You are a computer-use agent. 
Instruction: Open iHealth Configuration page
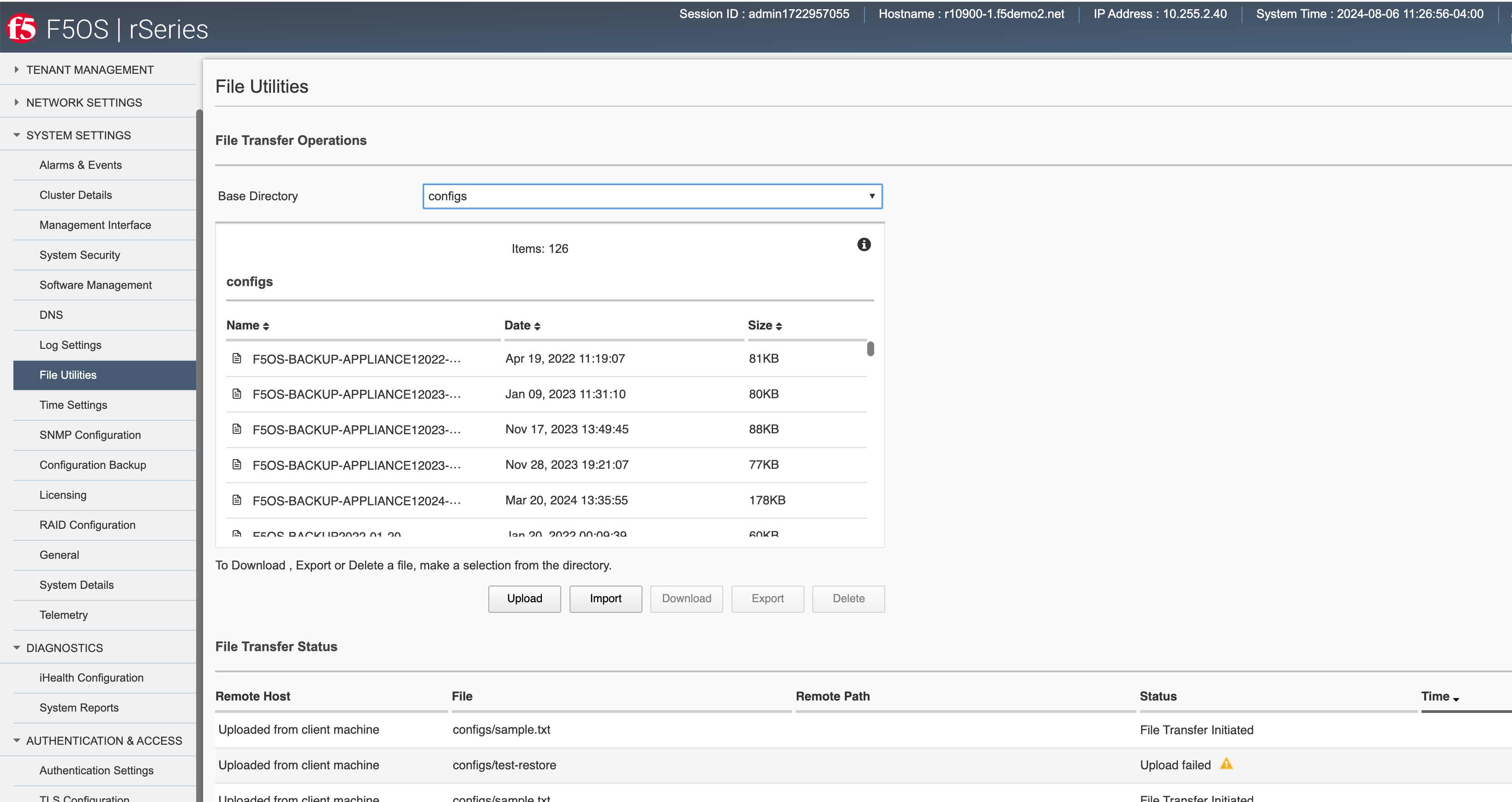click(x=91, y=677)
